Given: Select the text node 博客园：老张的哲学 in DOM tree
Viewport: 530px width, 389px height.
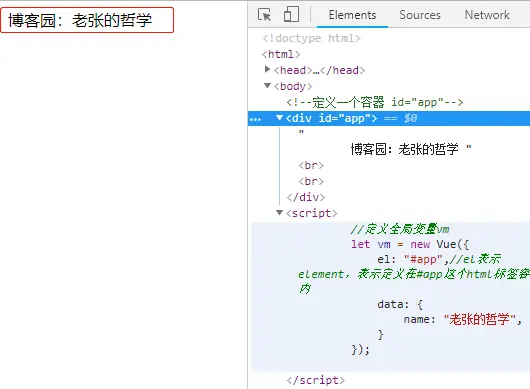Looking at the screenshot, I should click(404, 149).
